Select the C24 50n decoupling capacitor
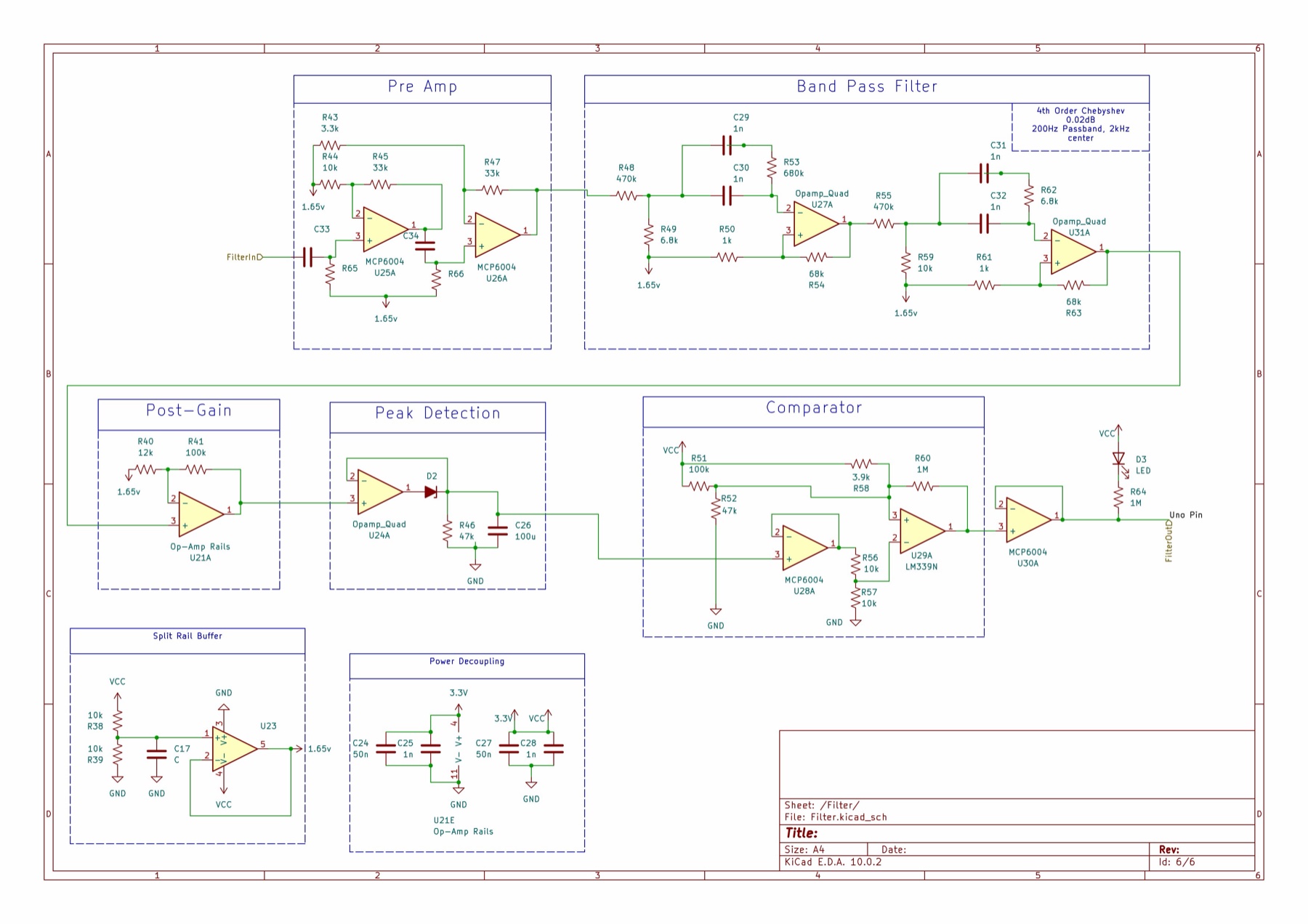Image resolution: width=1308 pixels, height=924 pixels. 386,748
